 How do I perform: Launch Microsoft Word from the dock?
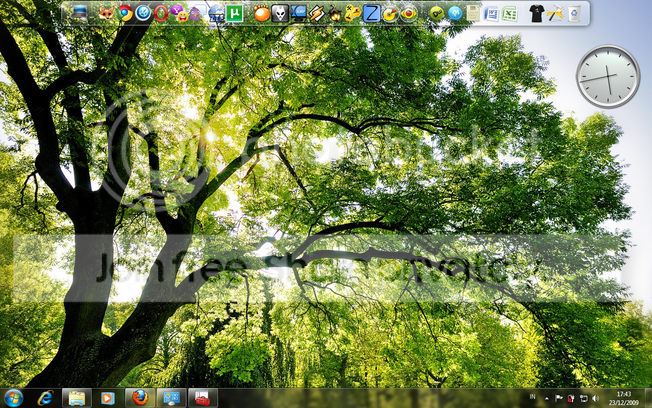coord(491,13)
